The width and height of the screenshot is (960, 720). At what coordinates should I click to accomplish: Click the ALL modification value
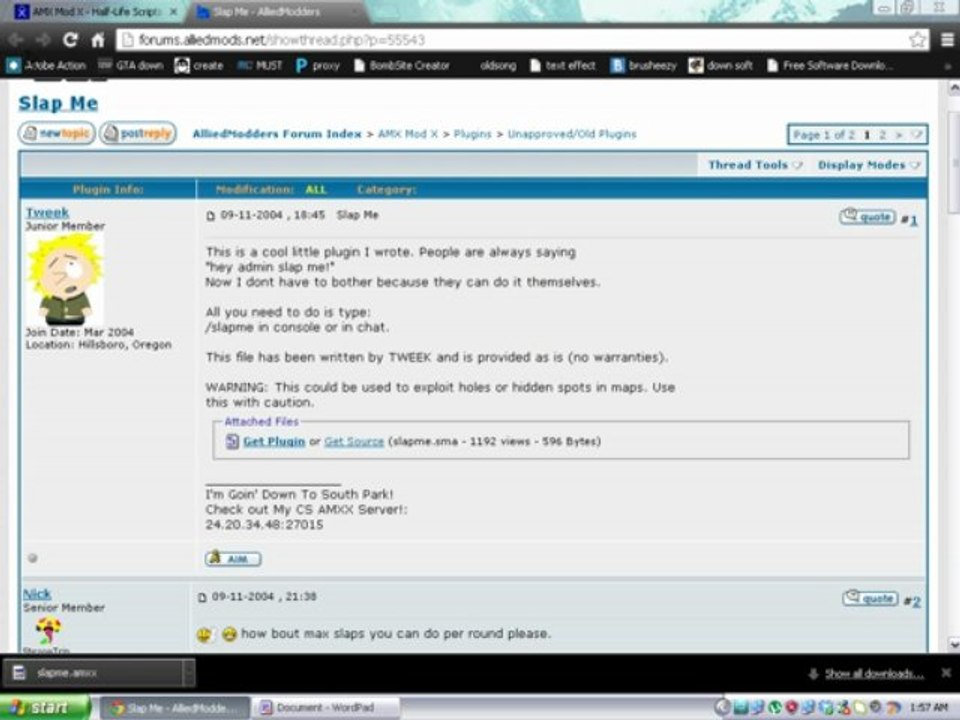pyautogui.click(x=315, y=190)
